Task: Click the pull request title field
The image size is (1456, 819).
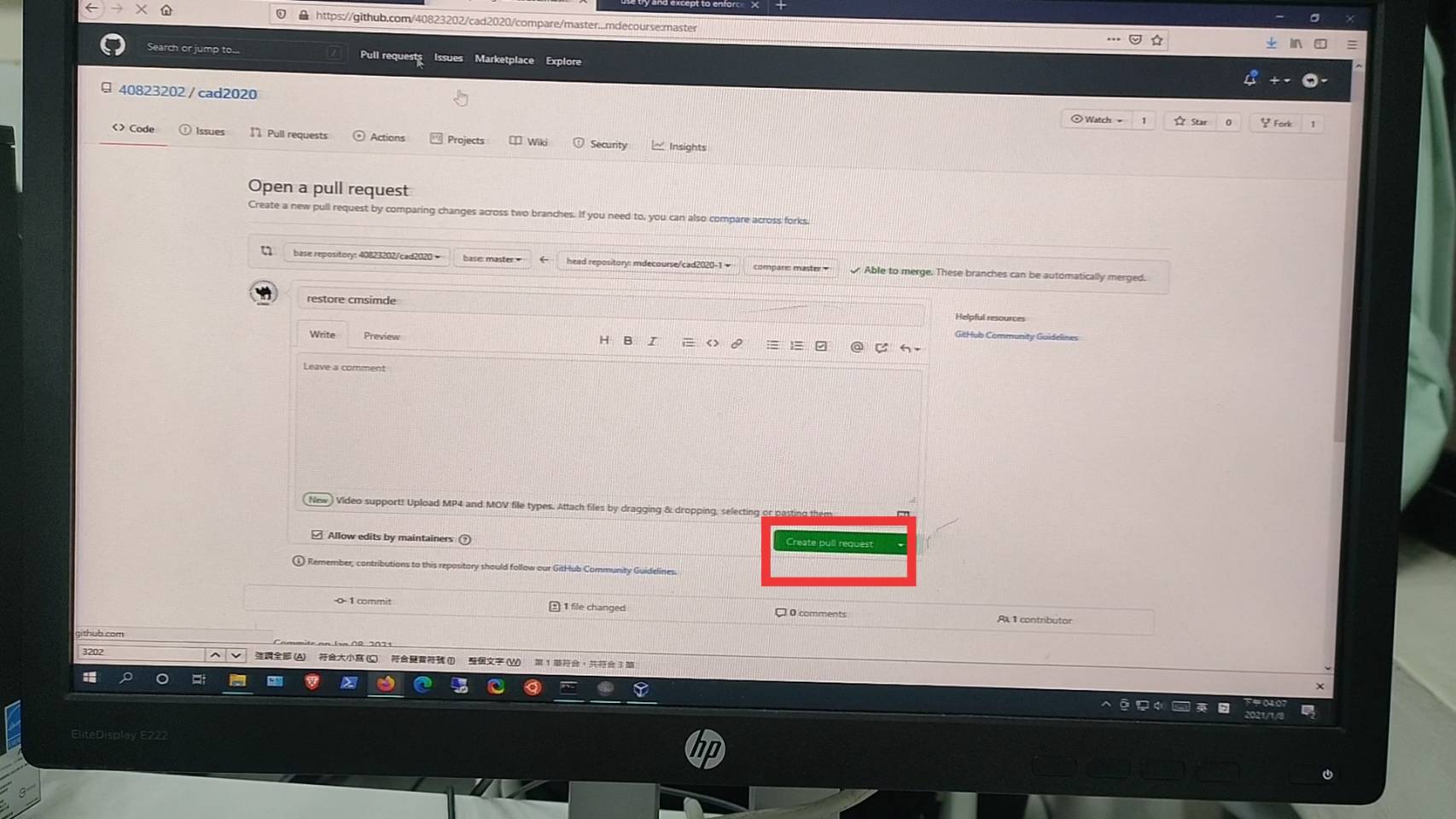Action: (610, 305)
